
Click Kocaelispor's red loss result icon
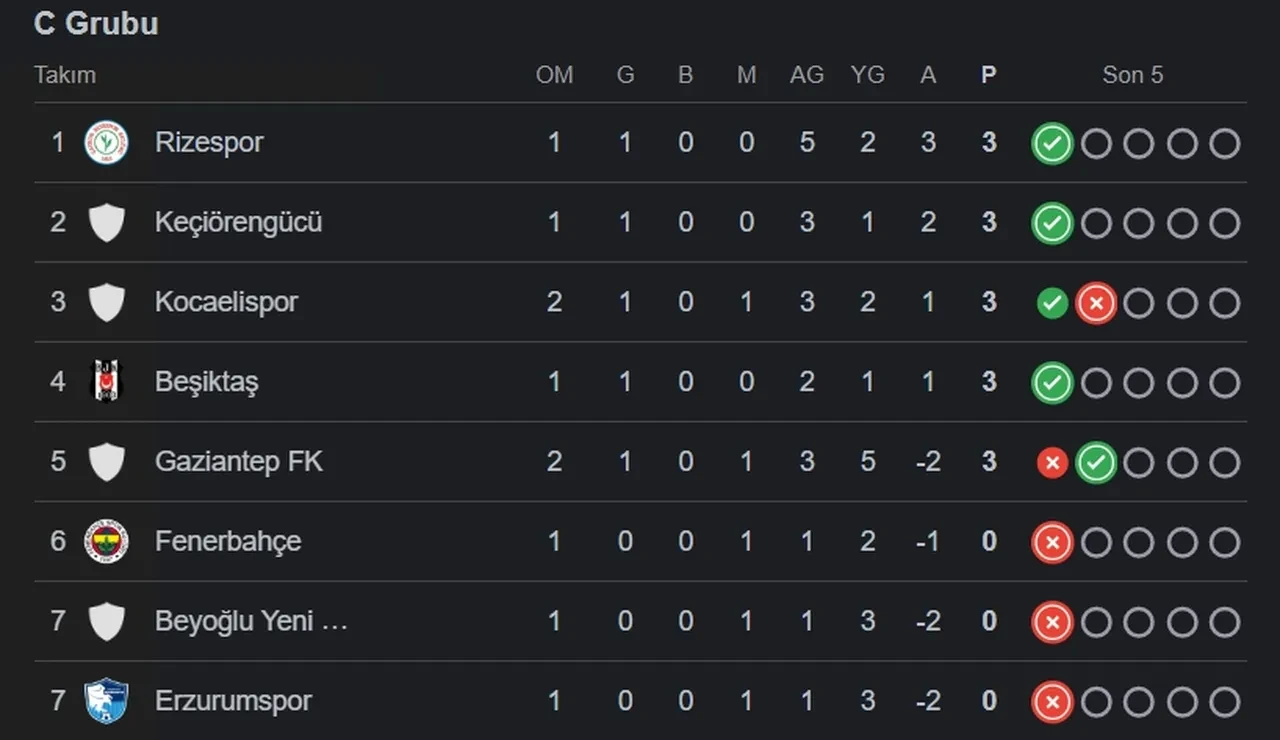tap(1096, 303)
